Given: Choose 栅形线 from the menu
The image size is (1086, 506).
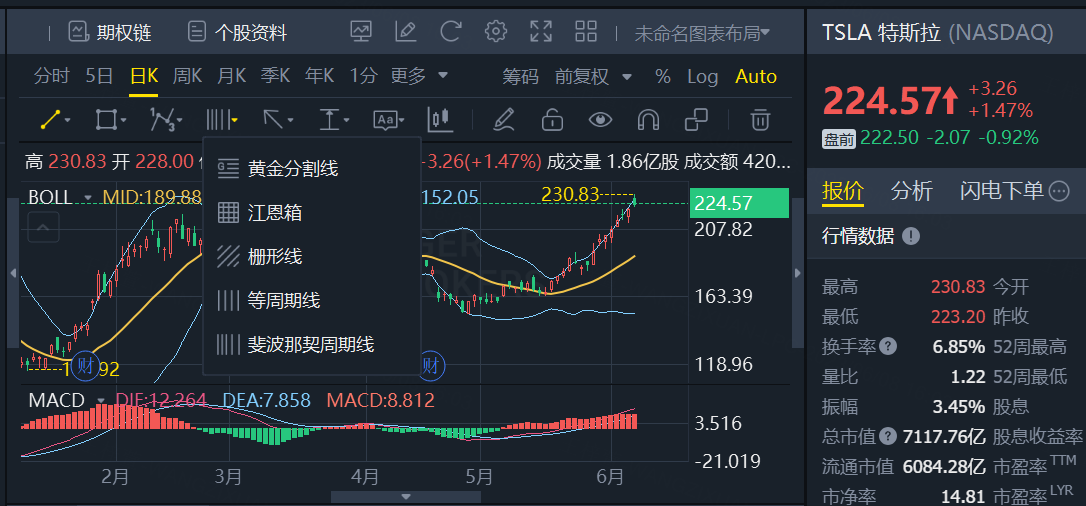Looking at the screenshot, I should pos(312,257).
